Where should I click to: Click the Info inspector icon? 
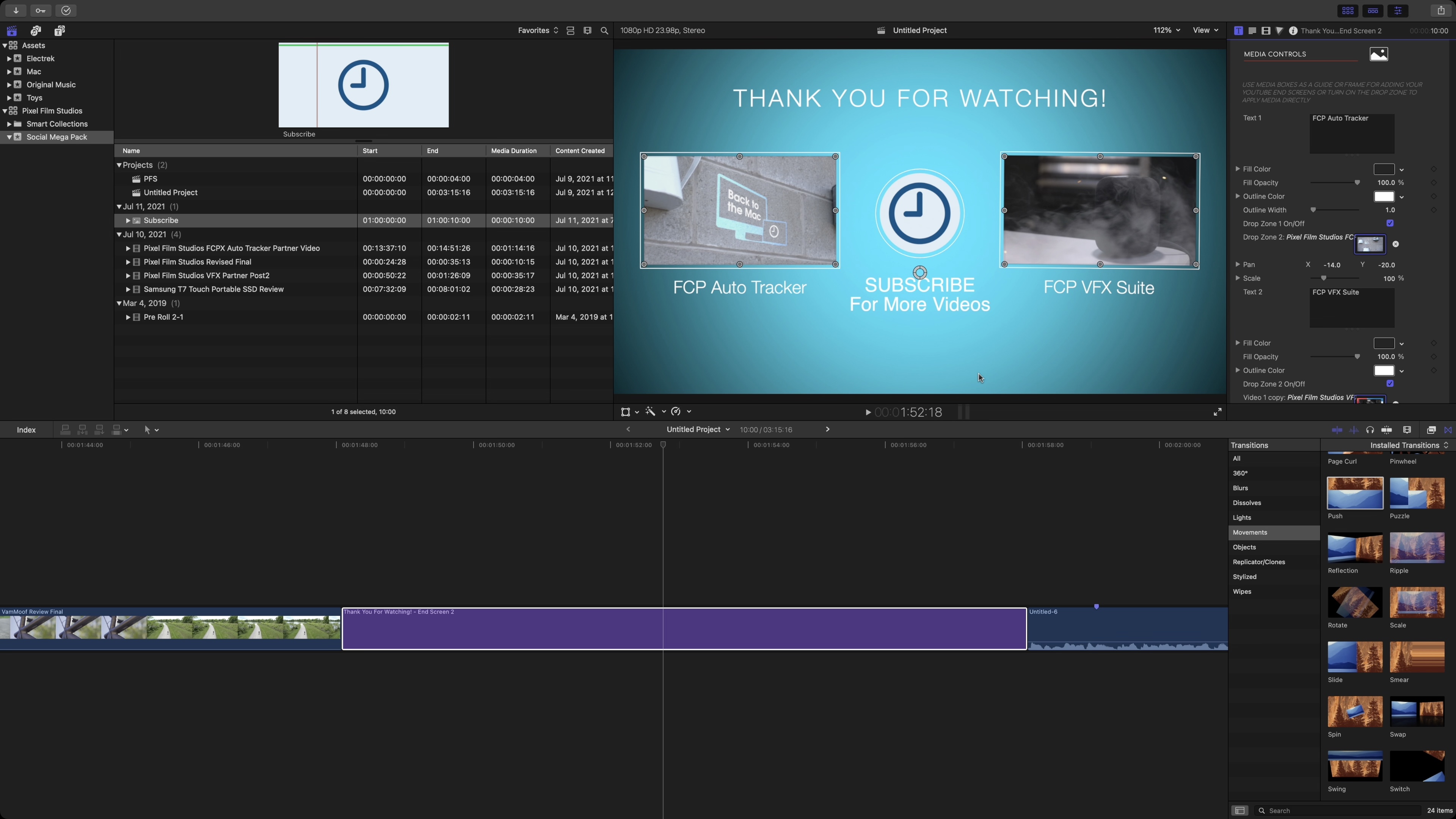[x=1293, y=30]
